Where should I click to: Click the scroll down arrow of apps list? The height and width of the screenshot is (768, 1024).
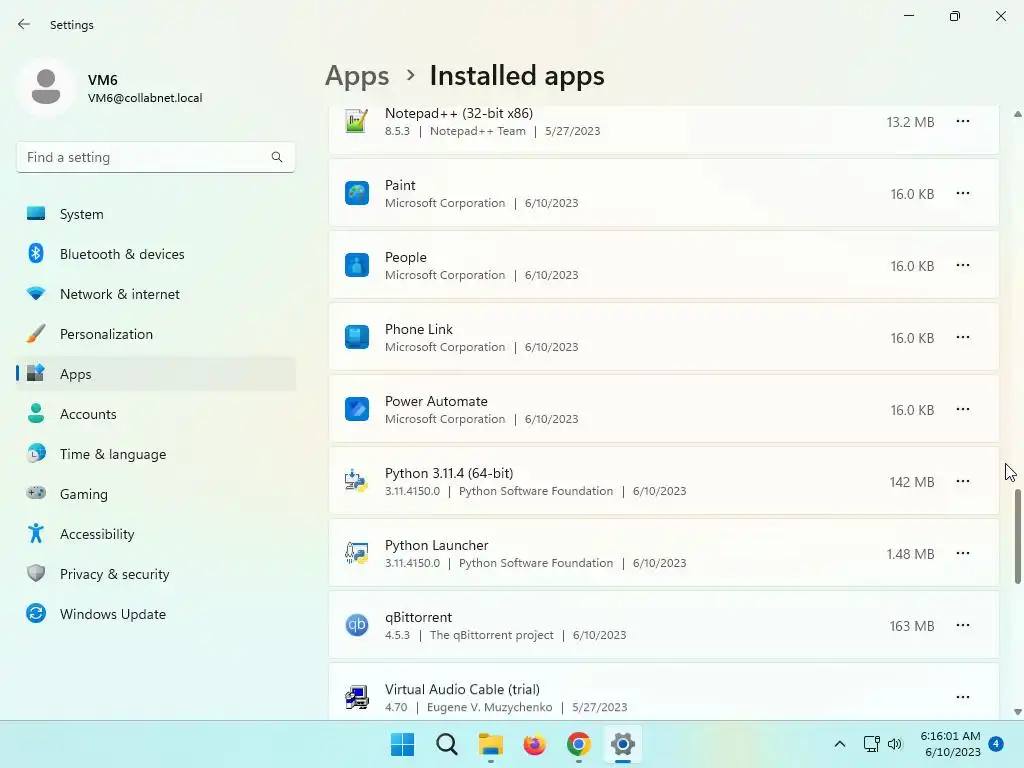coord(1017,712)
